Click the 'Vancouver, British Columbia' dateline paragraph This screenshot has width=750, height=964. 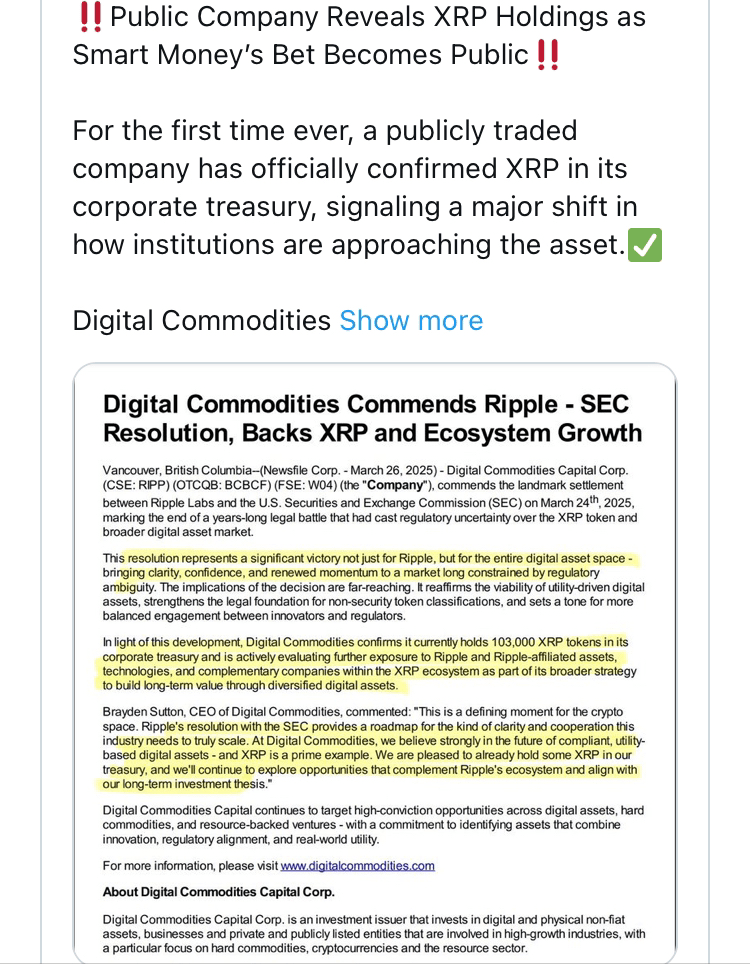coord(369,501)
